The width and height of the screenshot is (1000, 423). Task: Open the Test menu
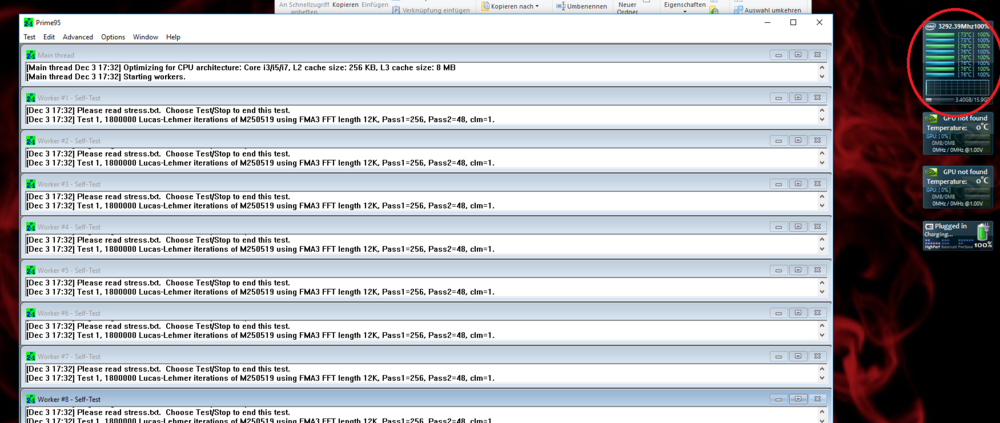click(x=30, y=37)
